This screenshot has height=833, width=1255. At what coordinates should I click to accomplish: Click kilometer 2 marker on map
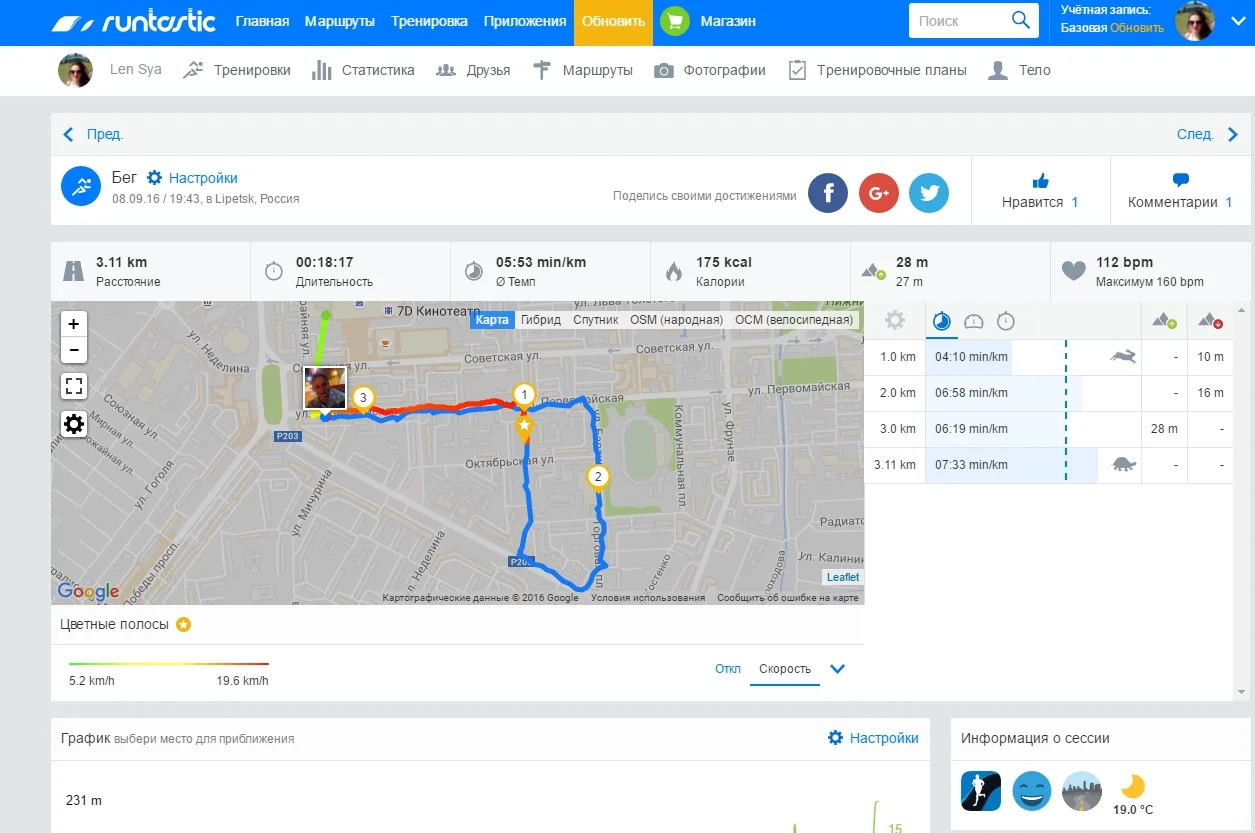(598, 477)
